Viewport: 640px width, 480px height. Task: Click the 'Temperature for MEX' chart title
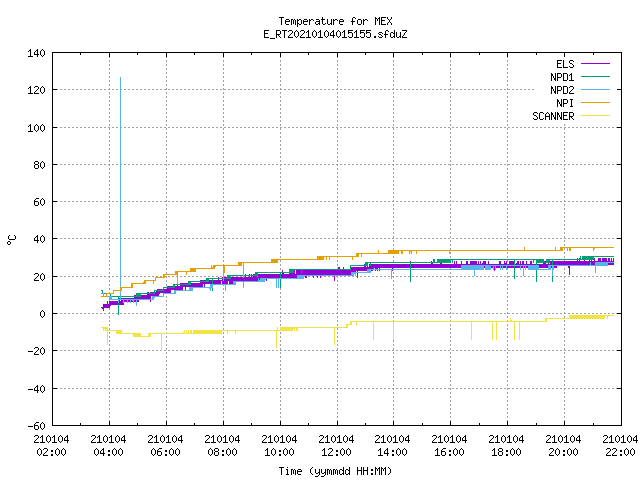point(335,21)
